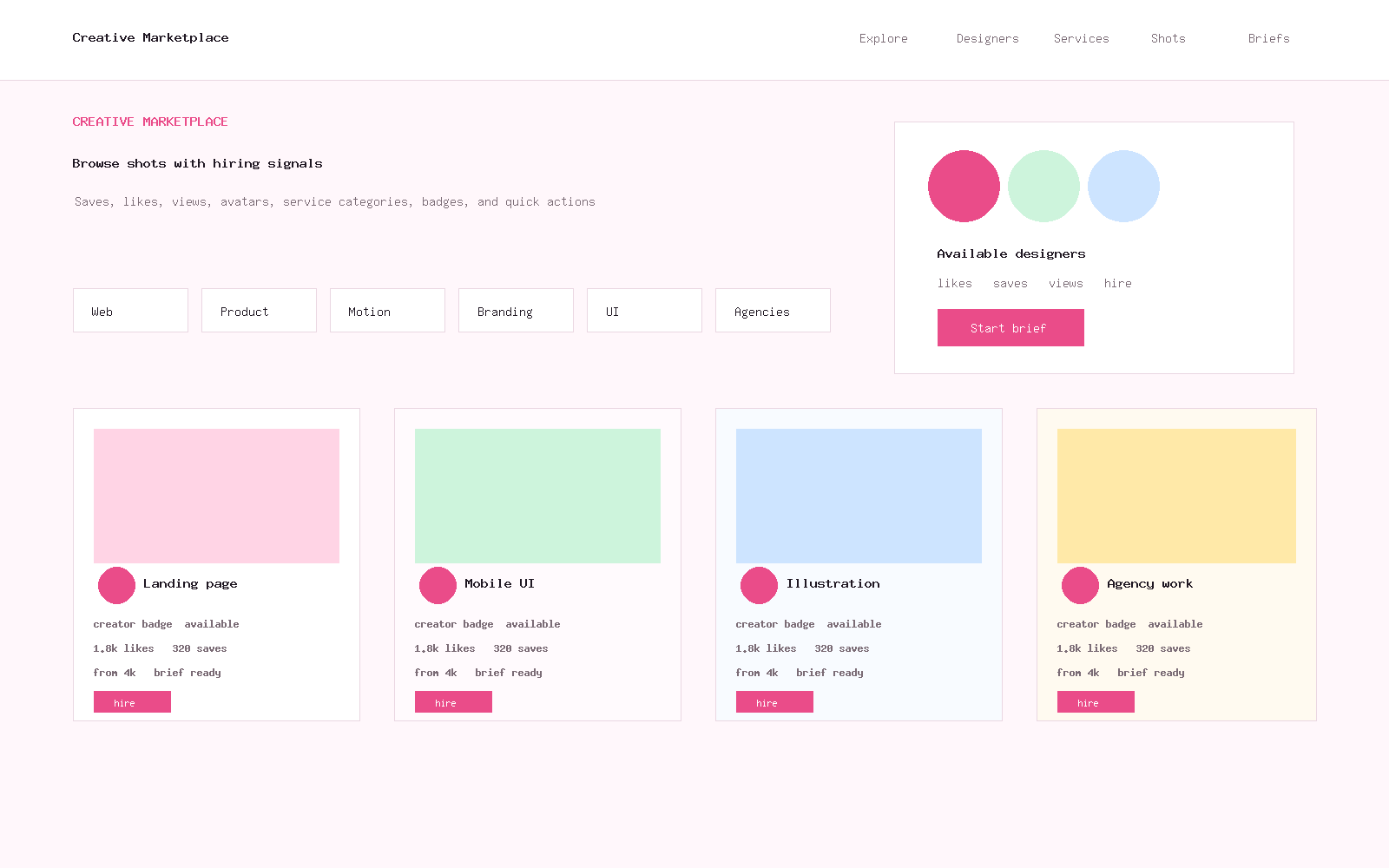Select the Branding category filter
This screenshot has height=868, width=1389.
pos(516,311)
